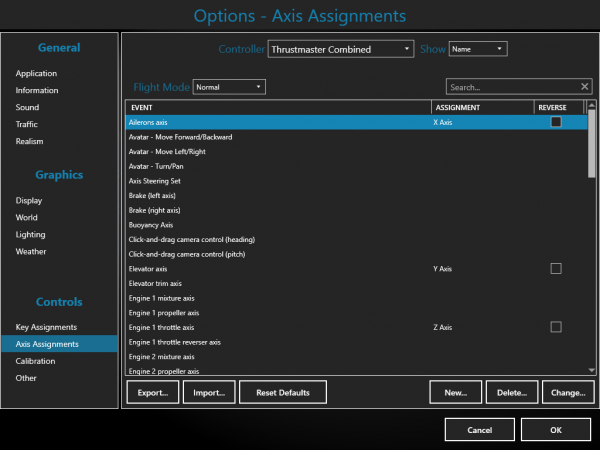The width and height of the screenshot is (600, 450).
Task: Go to Realism options in sidebar
Action: pos(30,141)
